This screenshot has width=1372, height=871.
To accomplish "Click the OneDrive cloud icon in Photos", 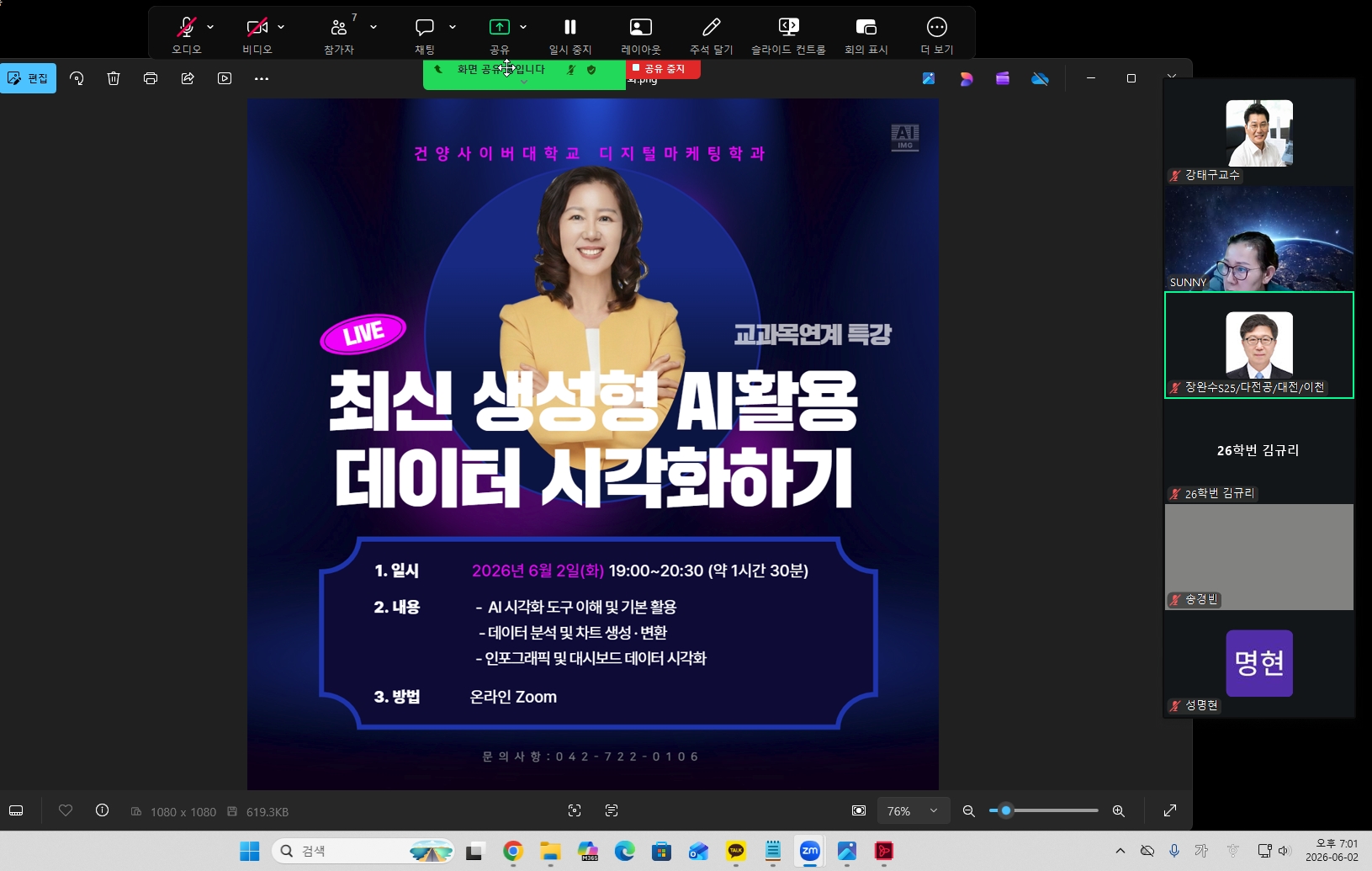I will pos(1041,78).
